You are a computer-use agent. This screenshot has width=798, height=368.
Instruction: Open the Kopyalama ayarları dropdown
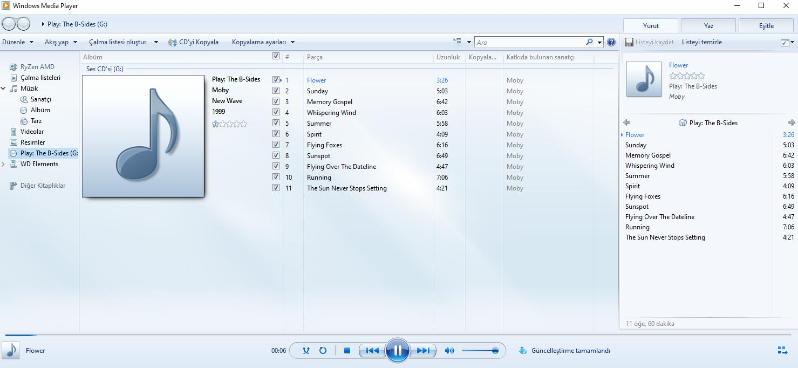pos(263,42)
